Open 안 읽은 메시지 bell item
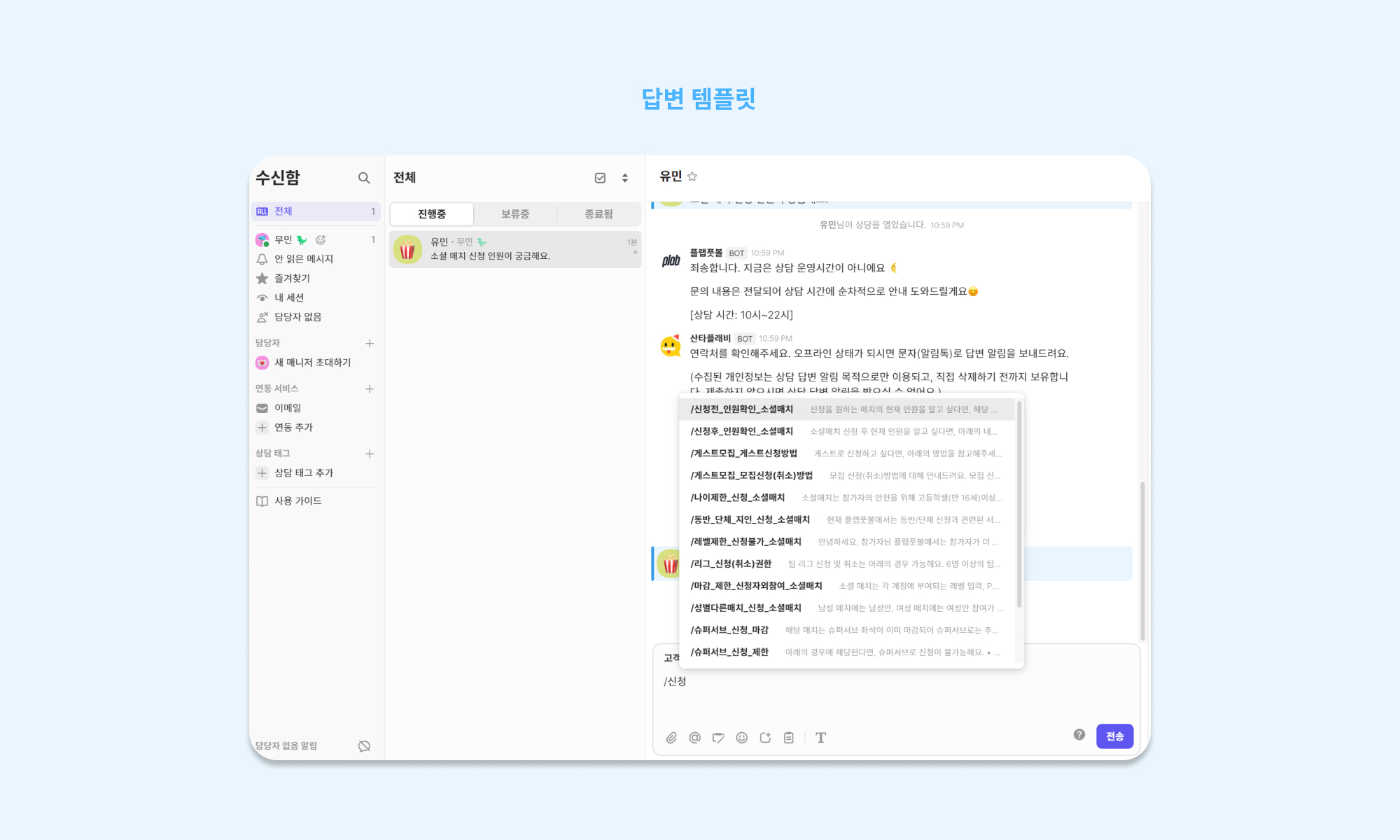The image size is (1400, 840). 316,259
